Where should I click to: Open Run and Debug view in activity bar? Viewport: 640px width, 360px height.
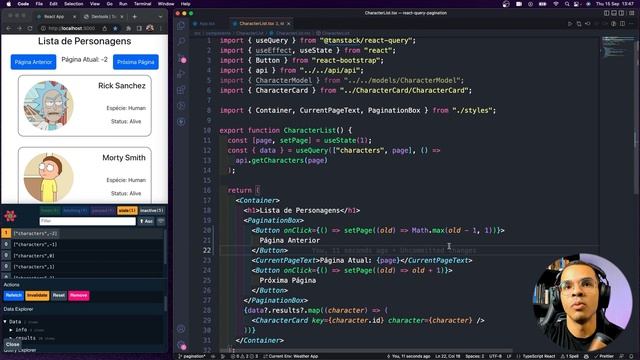click(x=181, y=74)
